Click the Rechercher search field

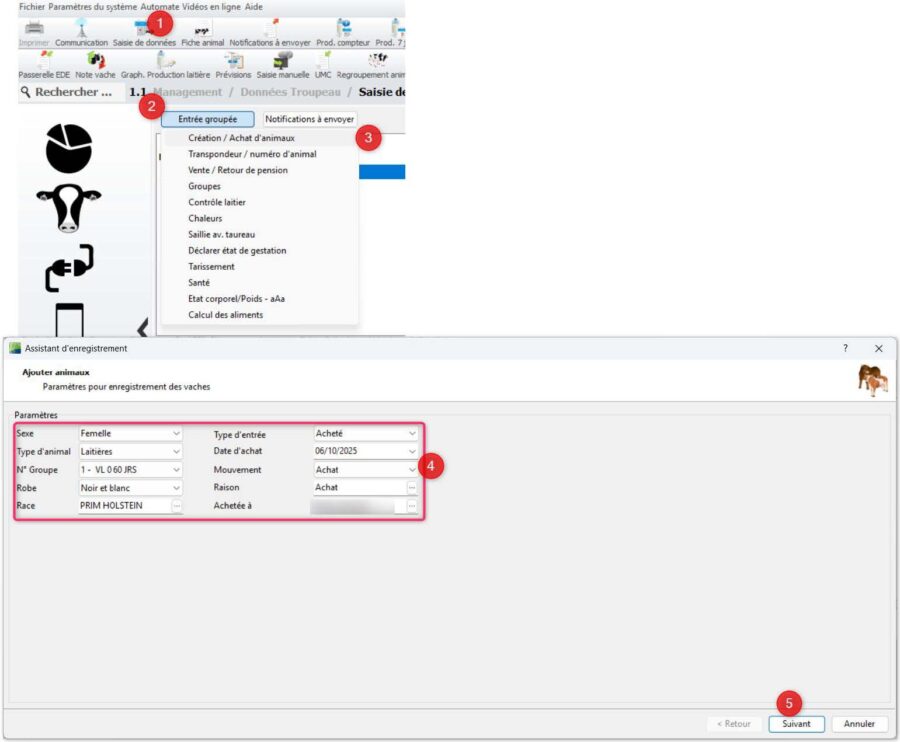68,92
